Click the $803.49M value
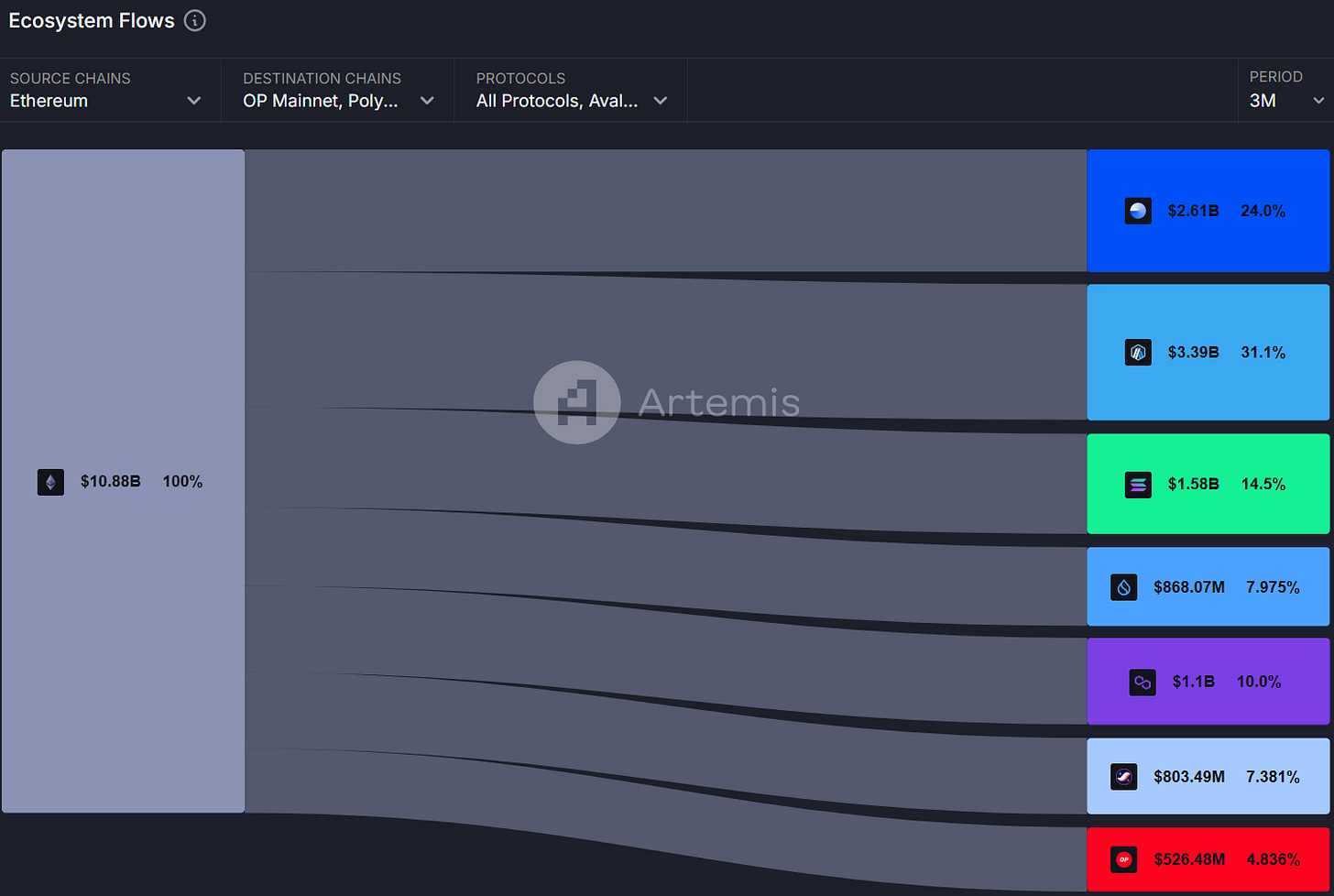The width and height of the screenshot is (1334, 896). [x=1189, y=777]
